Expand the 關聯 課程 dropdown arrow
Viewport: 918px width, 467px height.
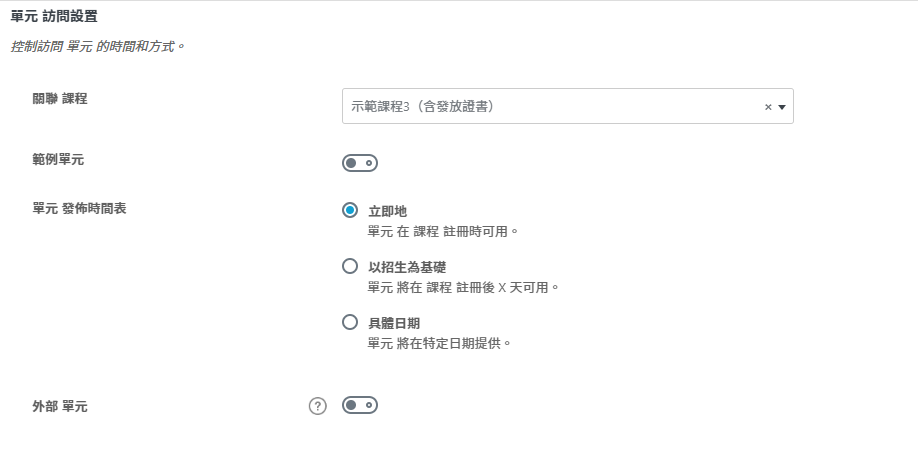pos(781,107)
